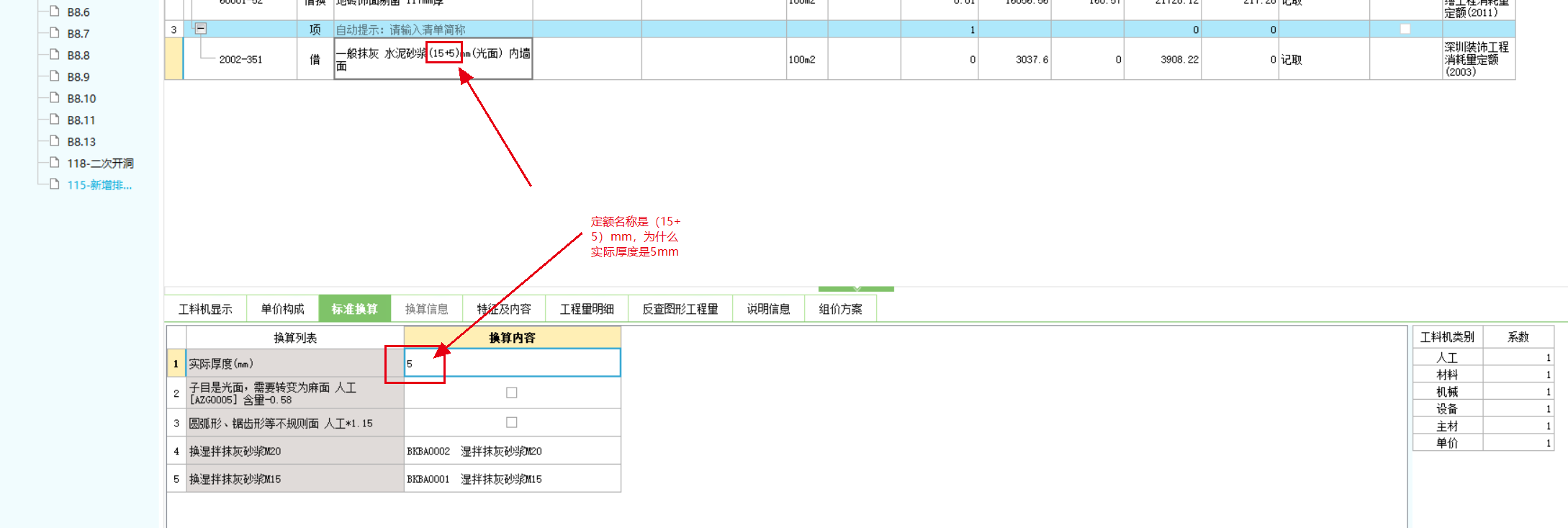
Task: Click the 记取 cell in row 2002-351
Action: click(x=1323, y=60)
